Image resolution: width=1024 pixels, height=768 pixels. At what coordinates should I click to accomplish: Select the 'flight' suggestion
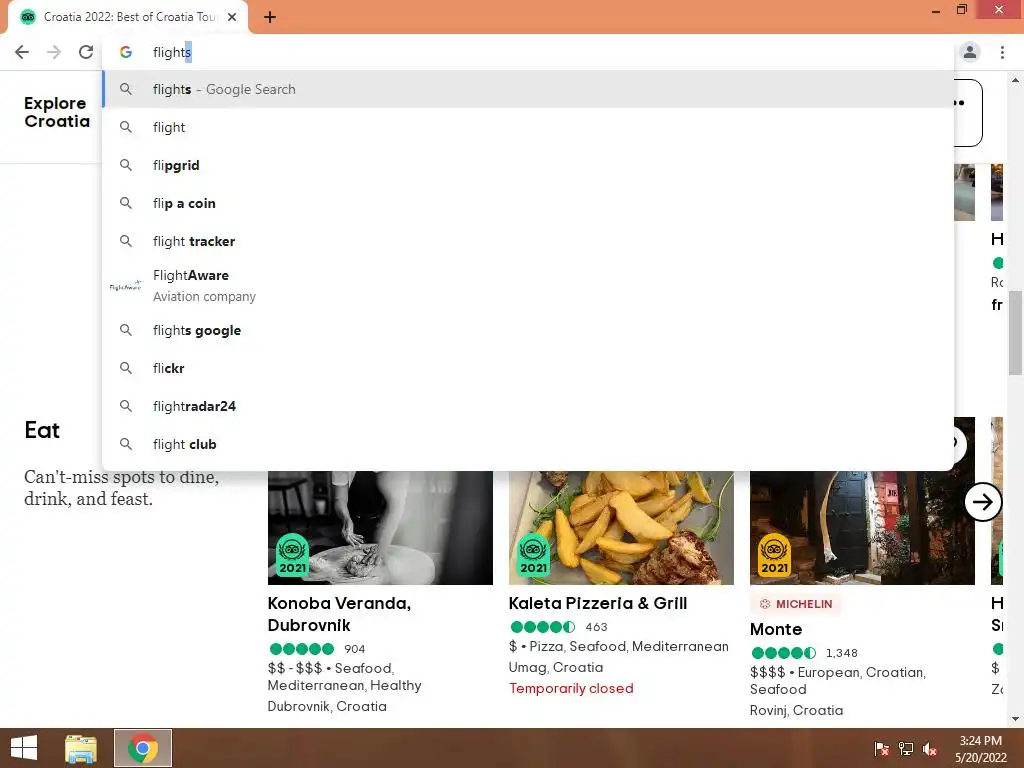[x=528, y=127]
